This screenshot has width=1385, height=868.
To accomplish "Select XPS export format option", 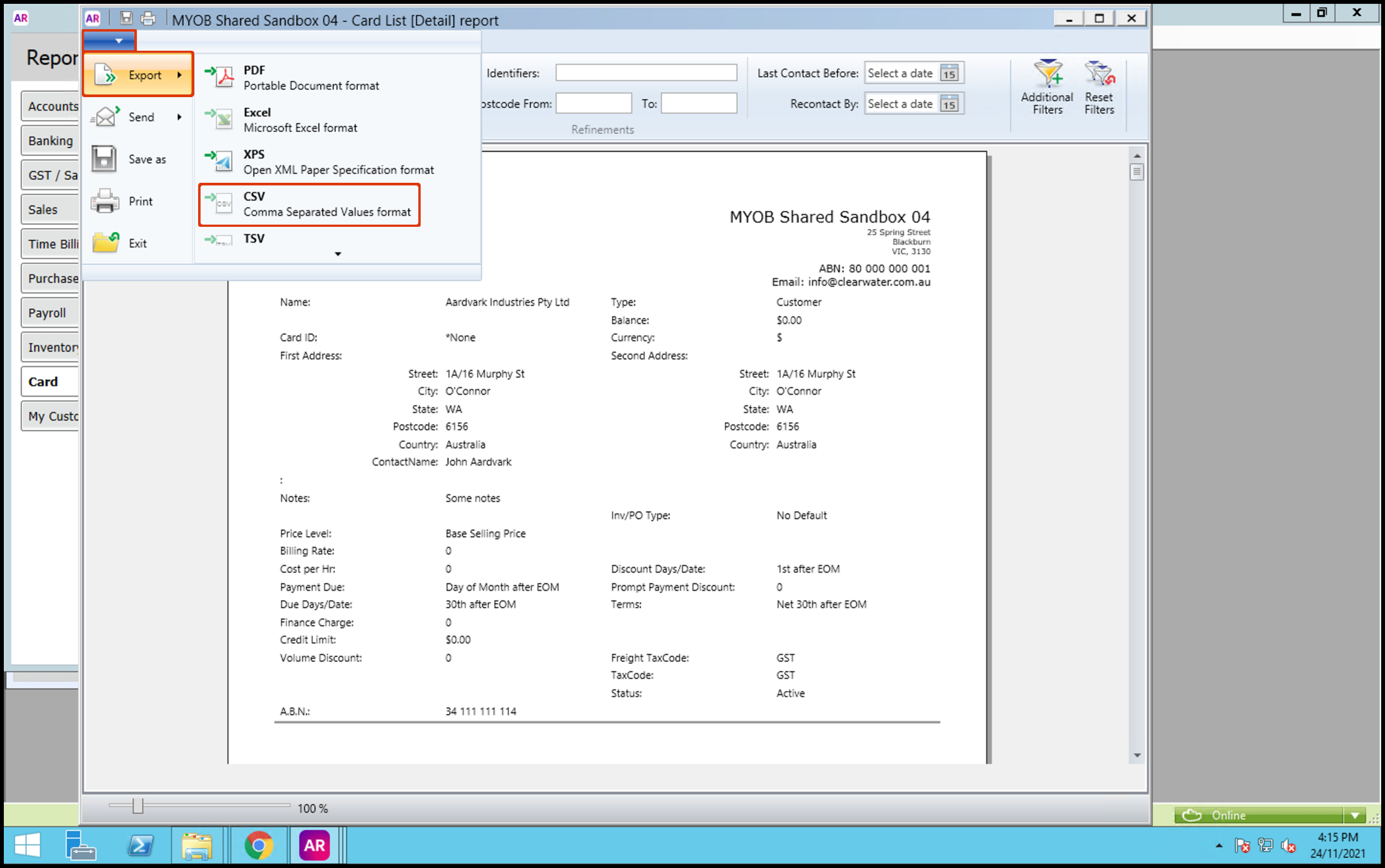I will 338,162.
